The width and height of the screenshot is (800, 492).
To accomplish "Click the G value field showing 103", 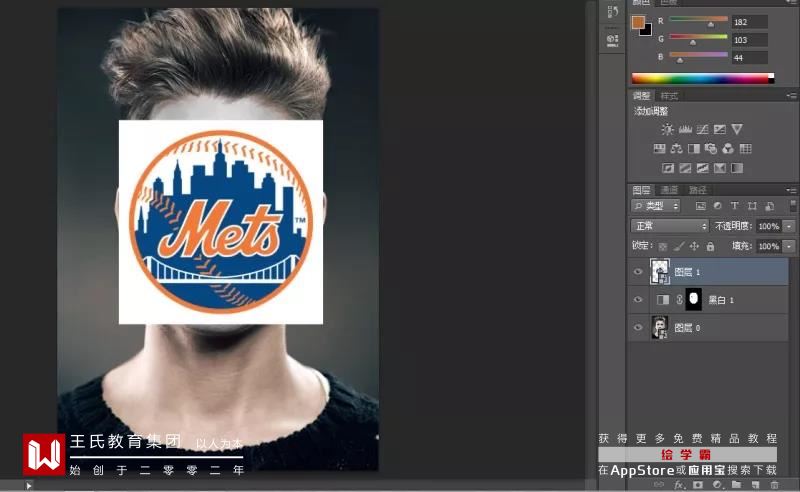I will coord(749,40).
